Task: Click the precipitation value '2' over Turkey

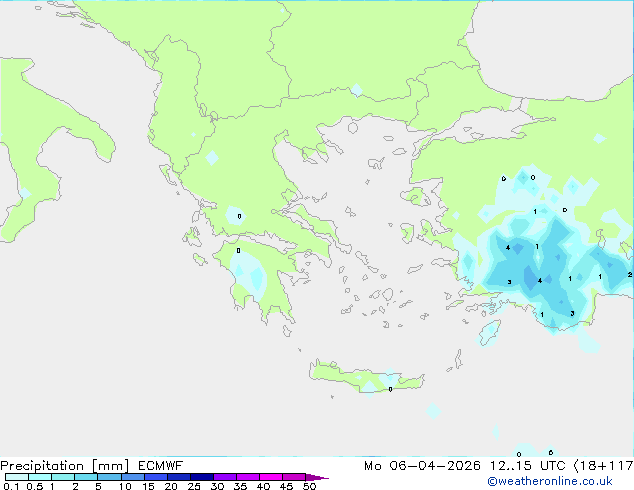Action: pos(630,275)
